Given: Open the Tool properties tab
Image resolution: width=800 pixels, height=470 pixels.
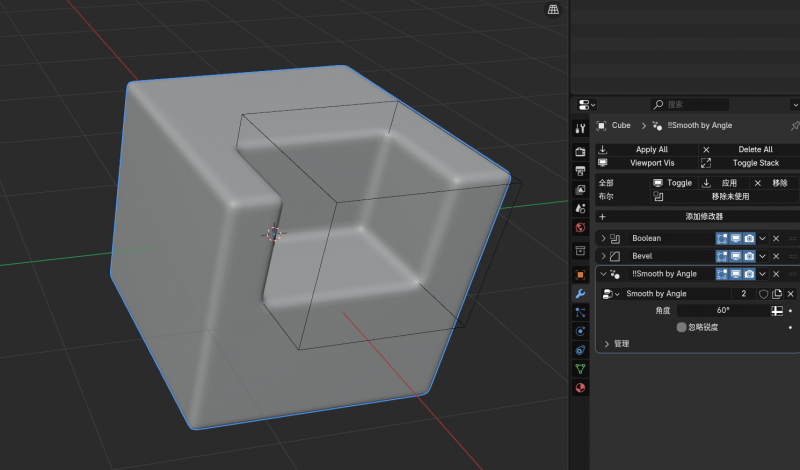Looking at the screenshot, I should (x=580, y=129).
